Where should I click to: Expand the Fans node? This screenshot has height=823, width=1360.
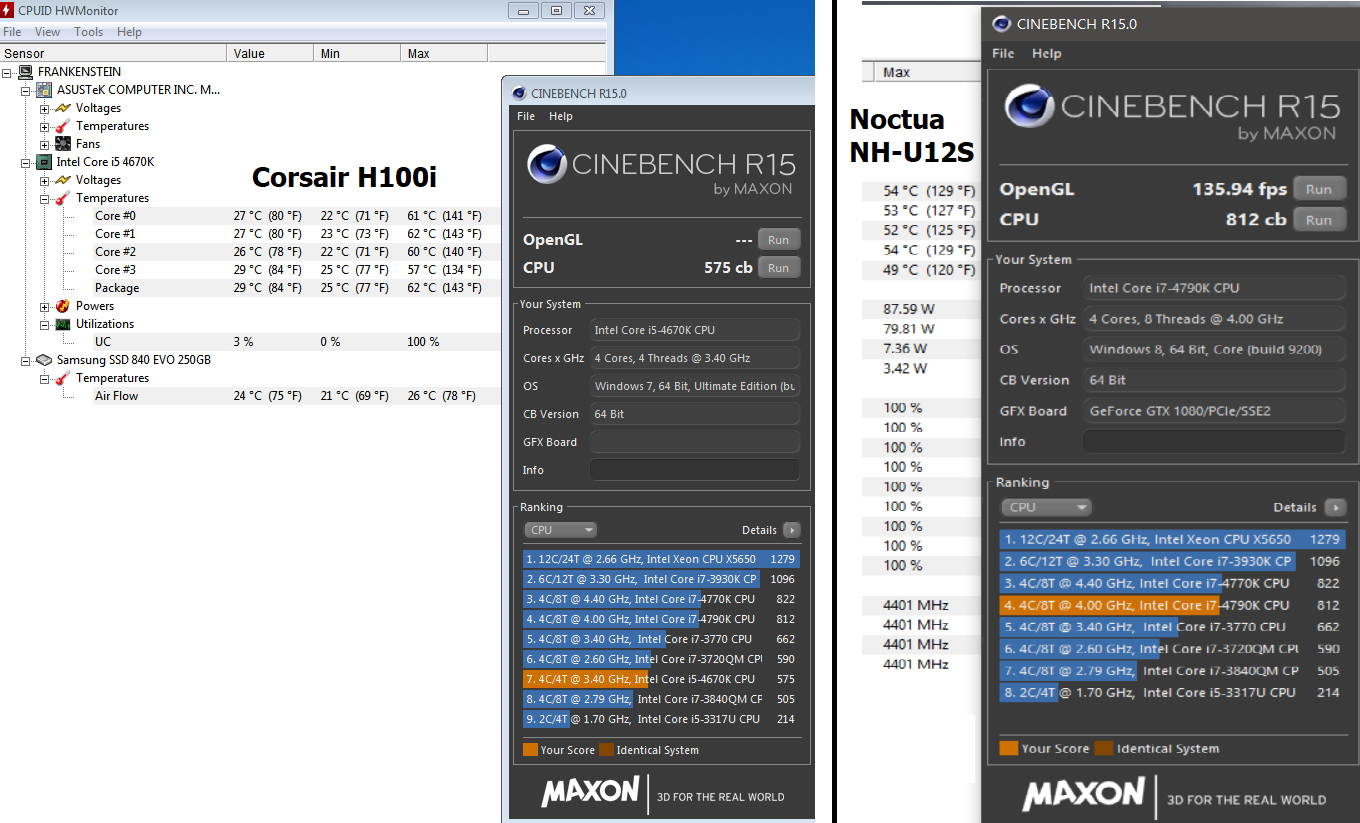tap(44, 144)
